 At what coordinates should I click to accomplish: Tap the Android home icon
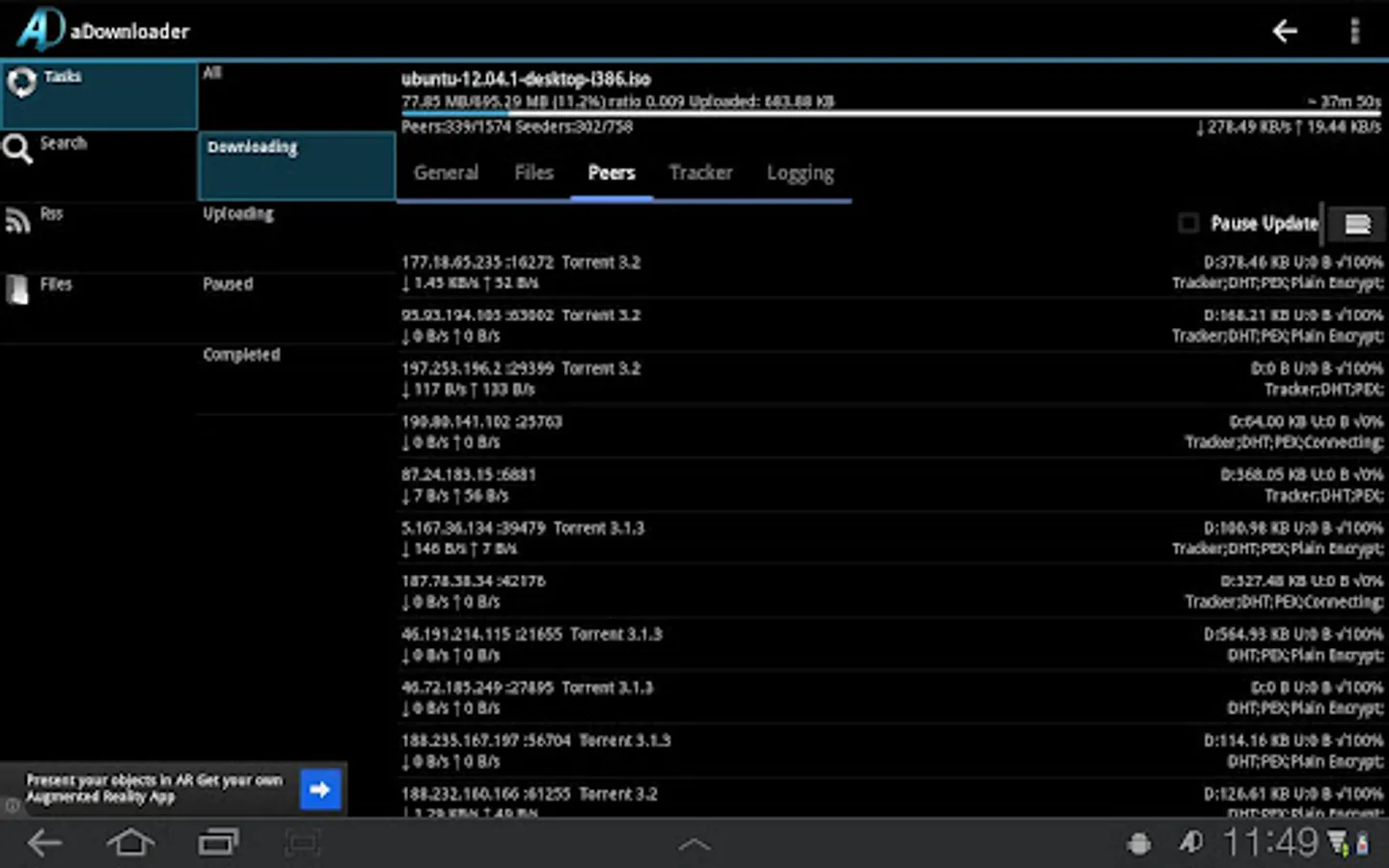(130, 843)
